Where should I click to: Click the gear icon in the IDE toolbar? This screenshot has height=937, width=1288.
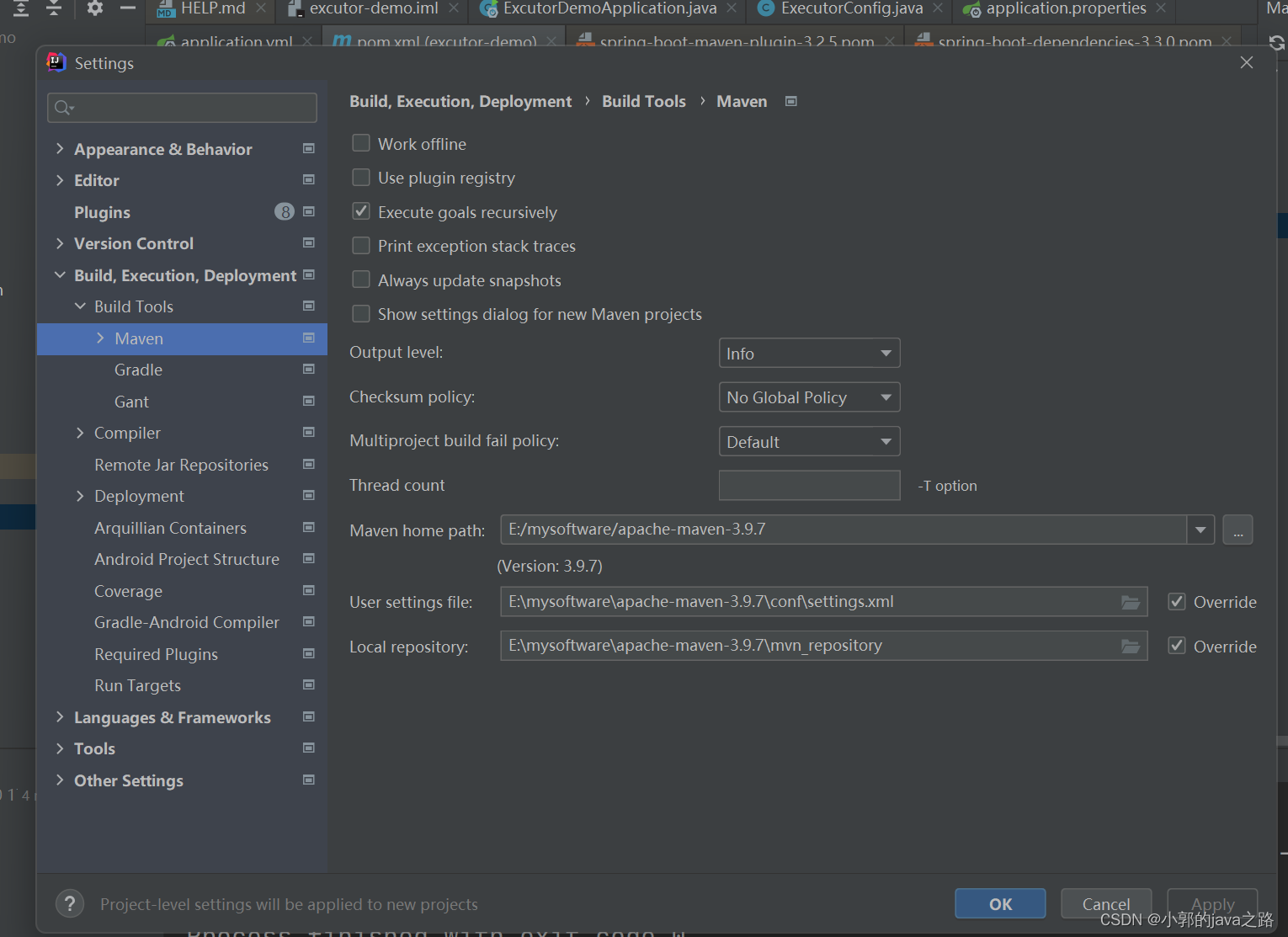(95, 8)
